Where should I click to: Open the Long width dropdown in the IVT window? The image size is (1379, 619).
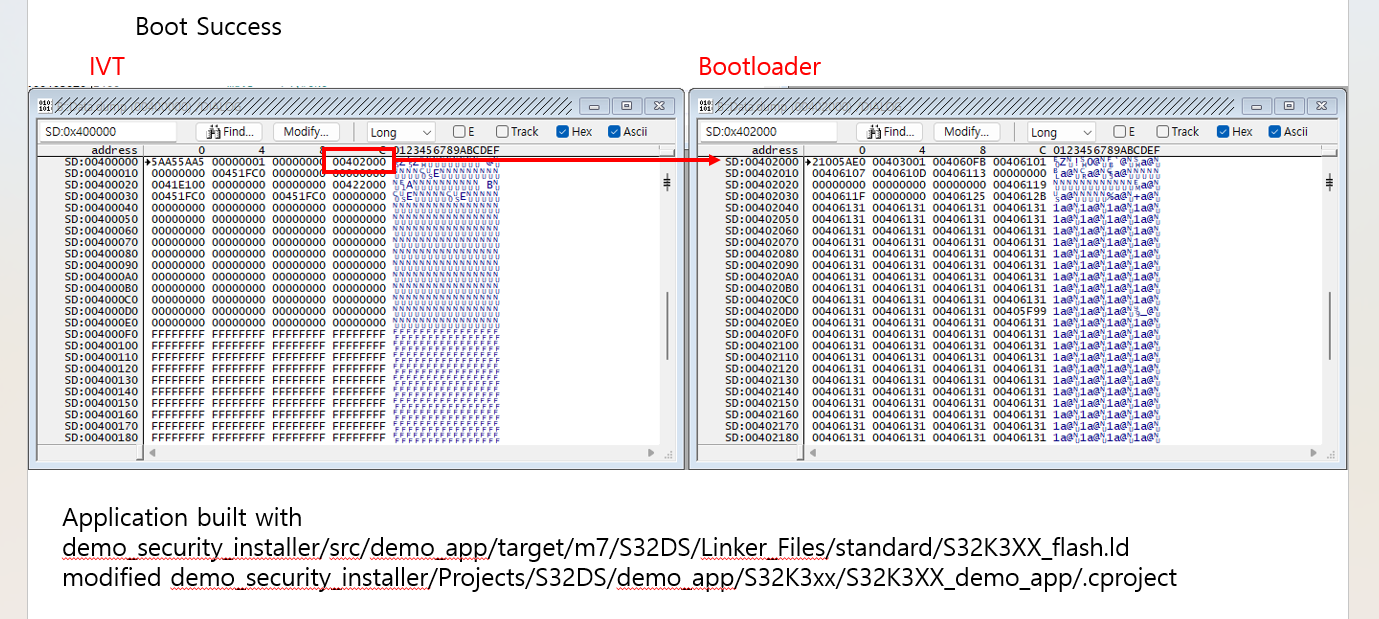pyautogui.click(x=401, y=132)
